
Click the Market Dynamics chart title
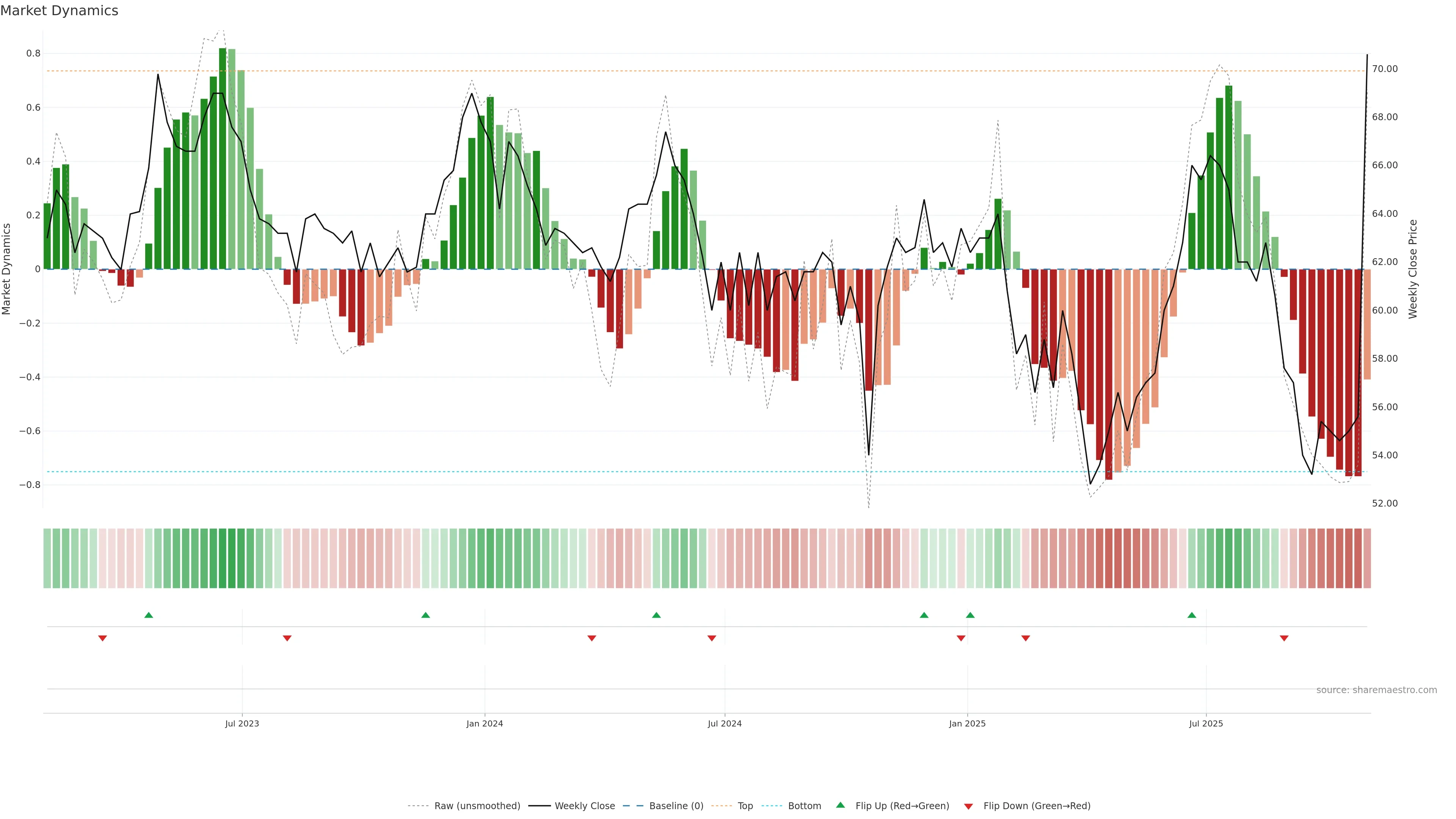point(60,11)
